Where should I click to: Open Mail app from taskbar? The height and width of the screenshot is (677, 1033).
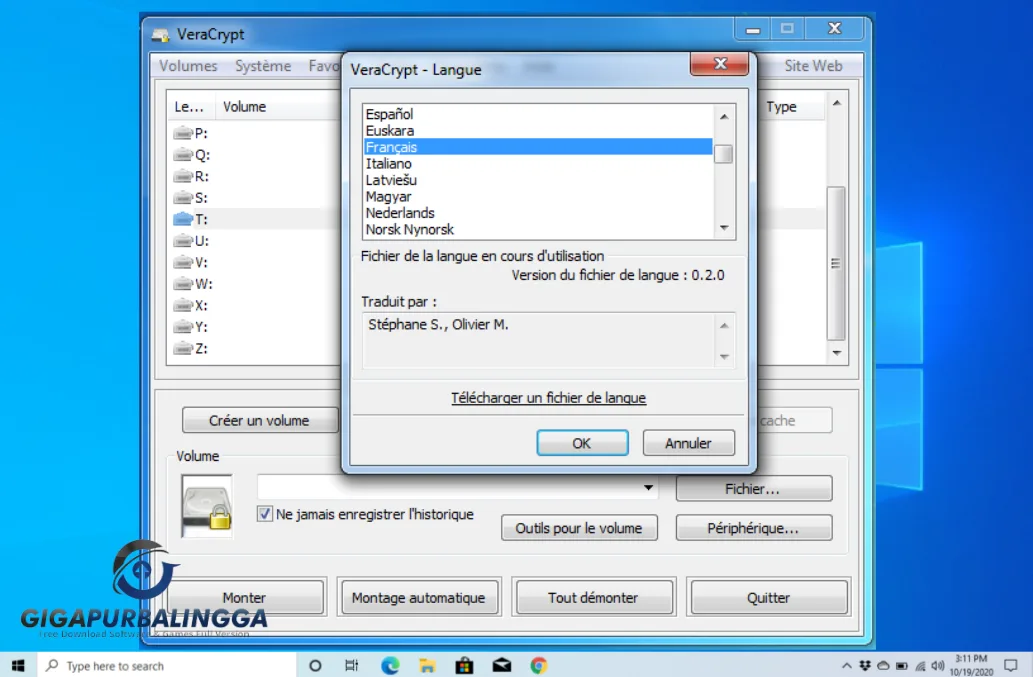(502, 665)
